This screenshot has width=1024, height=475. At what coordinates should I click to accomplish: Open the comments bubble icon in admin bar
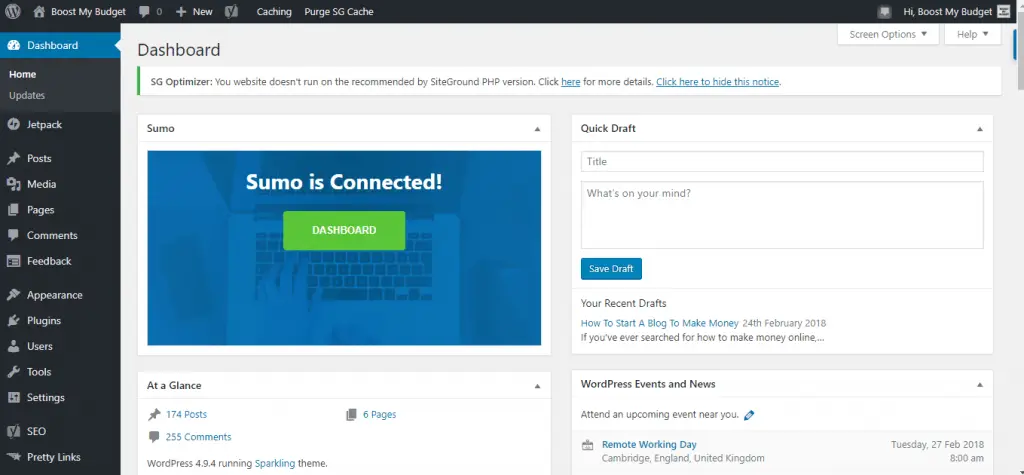pyautogui.click(x=144, y=12)
